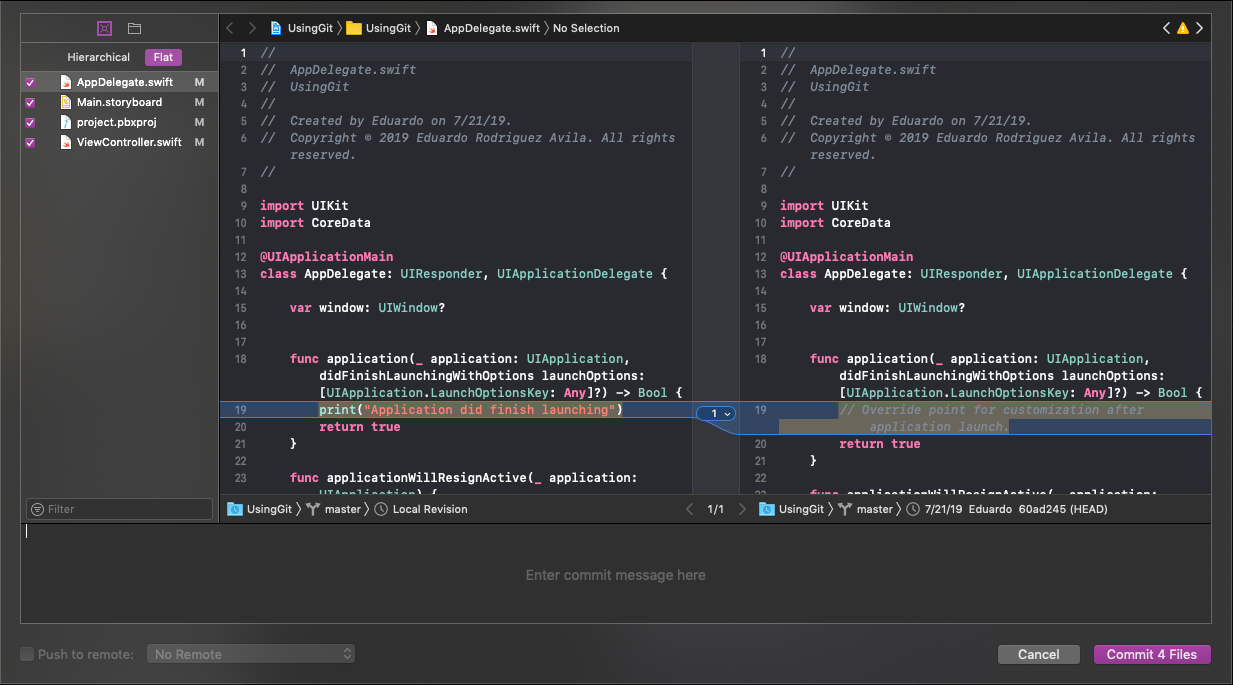
Task: Click the yellow warning triangle icon
Action: (1183, 28)
